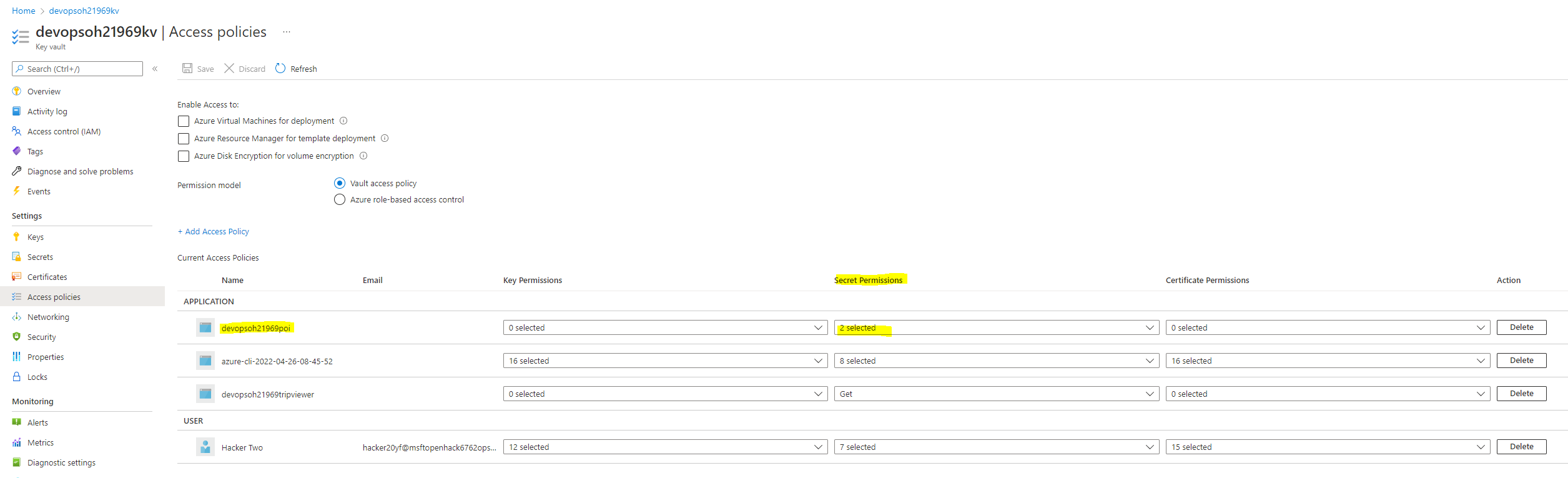Click the Refresh circular arrow icon
Screen dimensions: 1568x478
(x=280, y=68)
